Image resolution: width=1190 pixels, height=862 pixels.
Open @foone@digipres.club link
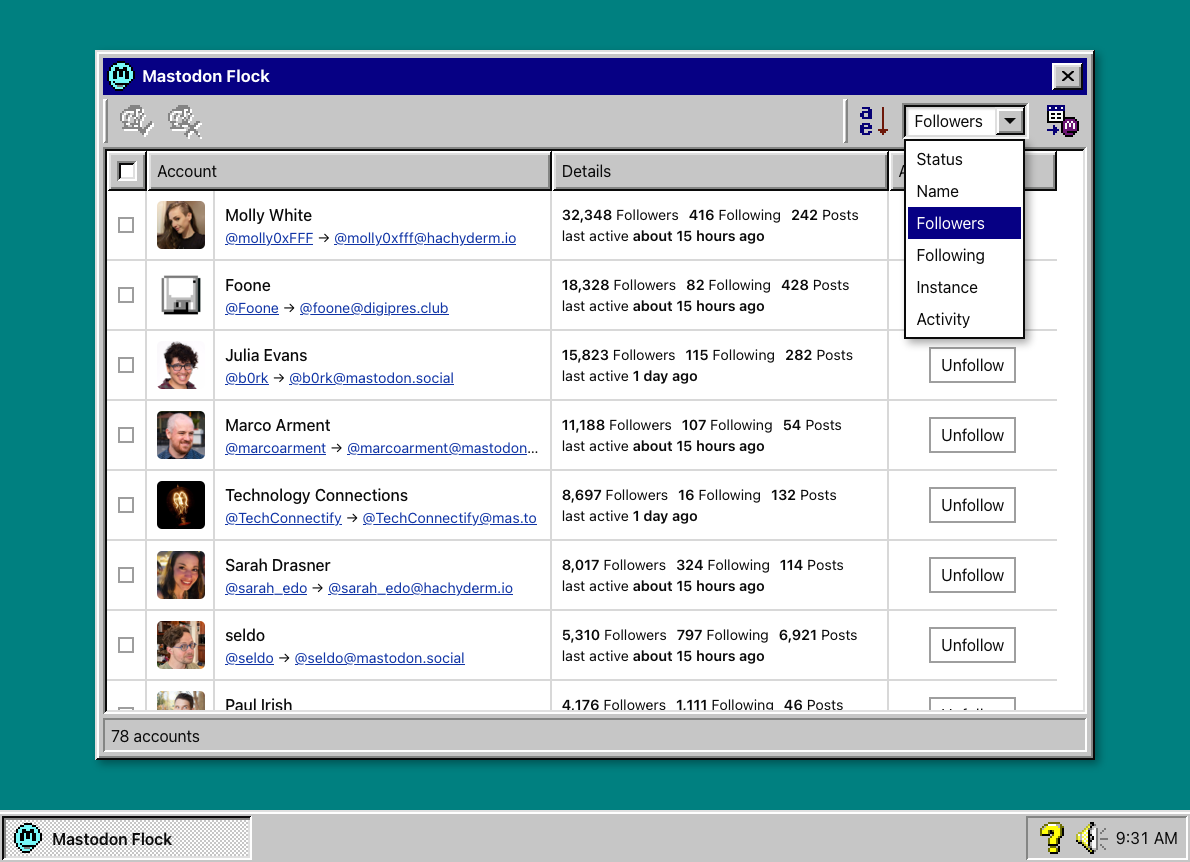[x=374, y=308]
